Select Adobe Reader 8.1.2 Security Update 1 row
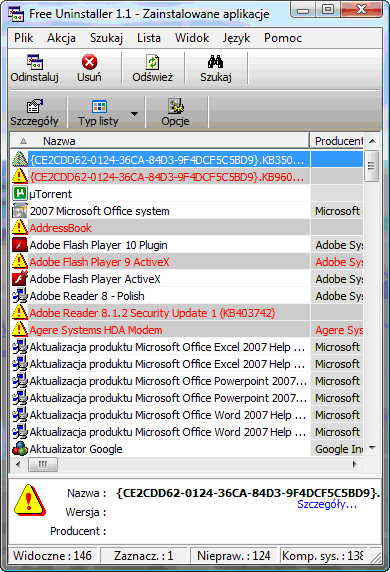 (x=187, y=313)
